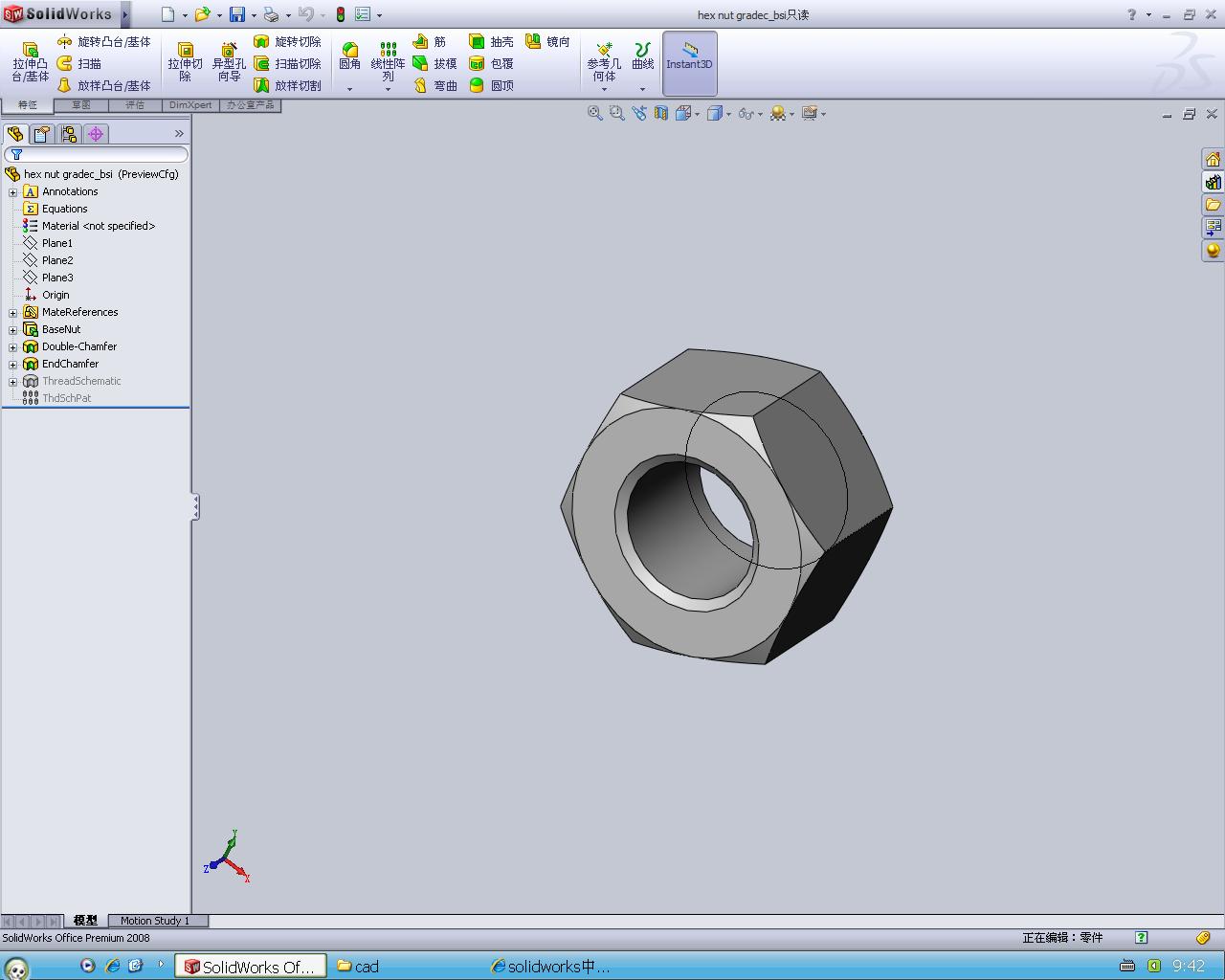
Task: Select Material <not specified> item
Action: point(98,227)
